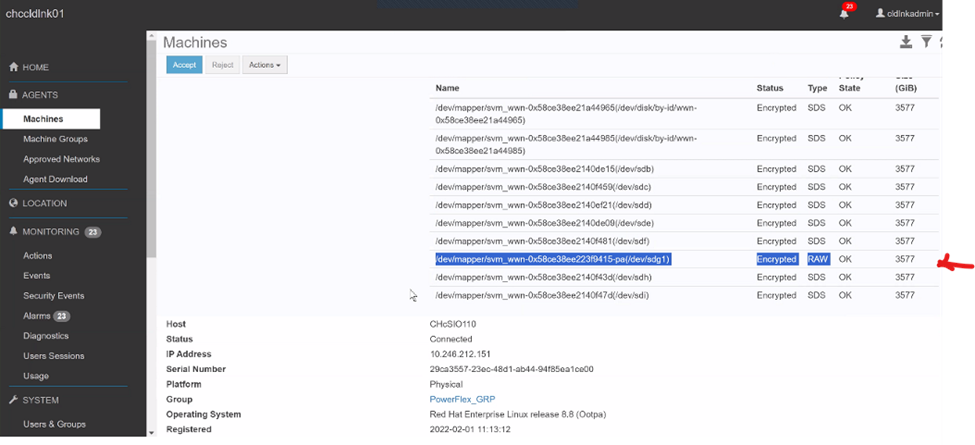Click the registered date 2022-02-01 11:13:12
The width and height of the screenshot is (975, 445).
470,429
